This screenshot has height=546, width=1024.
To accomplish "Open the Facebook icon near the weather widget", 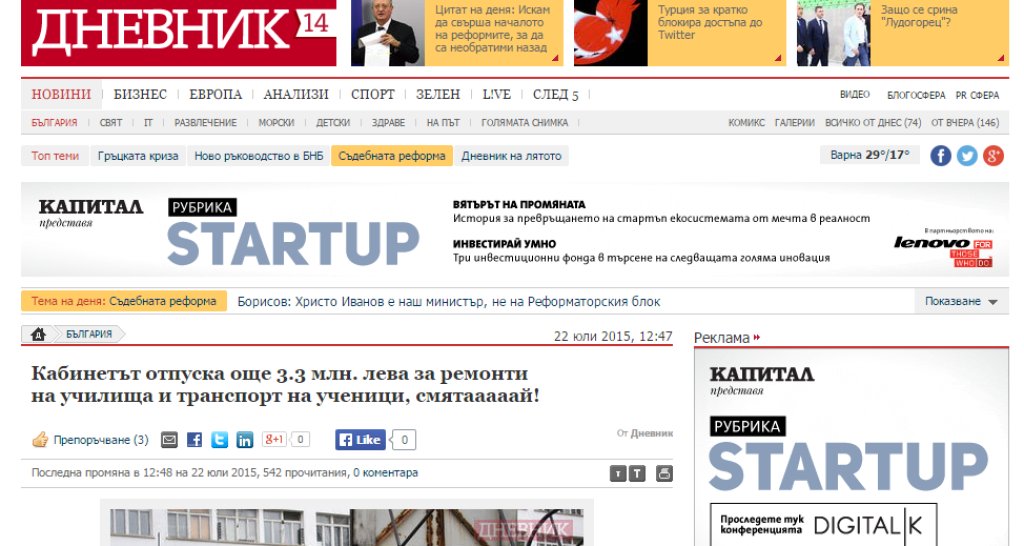I will tap(940, 155).
